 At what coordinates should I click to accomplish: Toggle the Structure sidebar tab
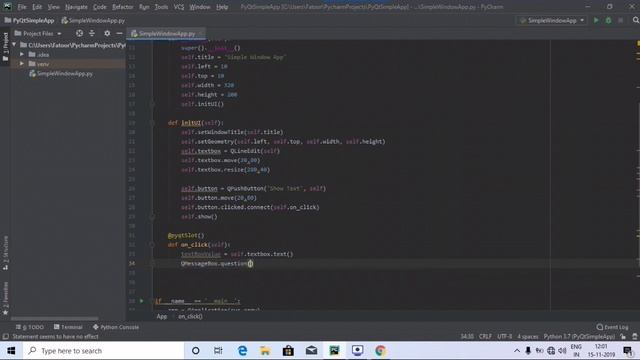(5, 253)
